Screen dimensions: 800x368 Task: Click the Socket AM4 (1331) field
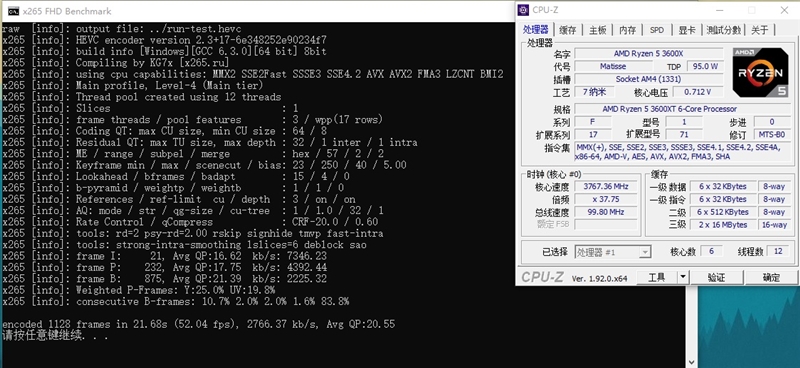(x=648, y=79)
